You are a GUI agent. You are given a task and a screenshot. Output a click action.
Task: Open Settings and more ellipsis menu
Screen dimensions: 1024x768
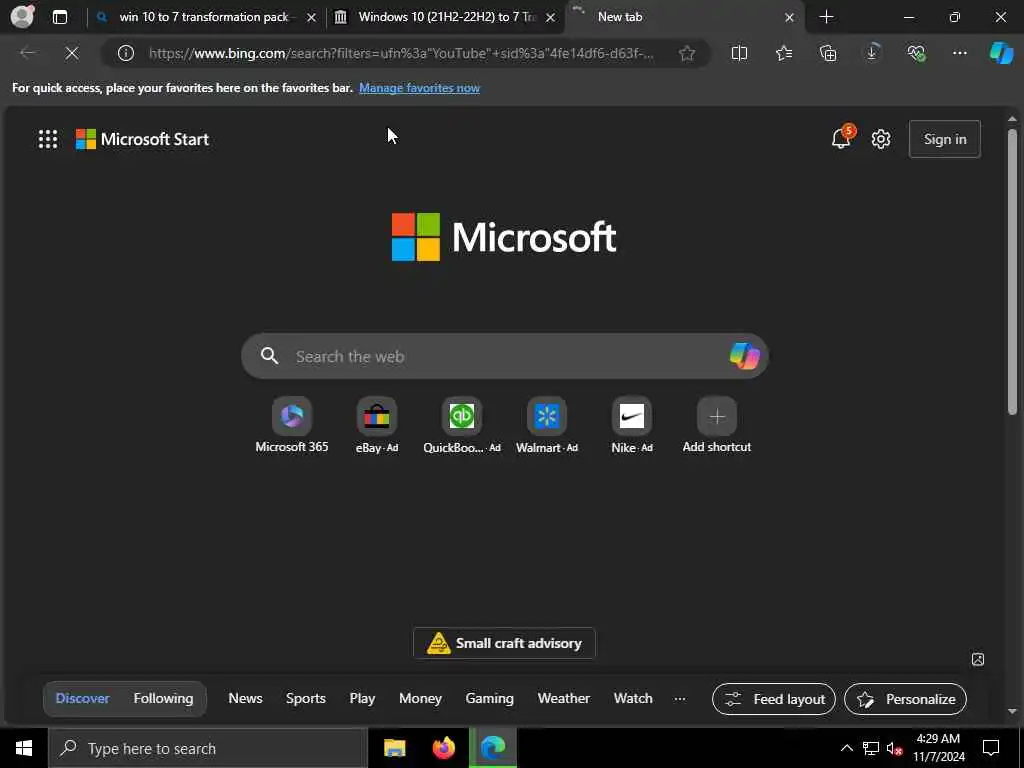click(x=959, y=53)
